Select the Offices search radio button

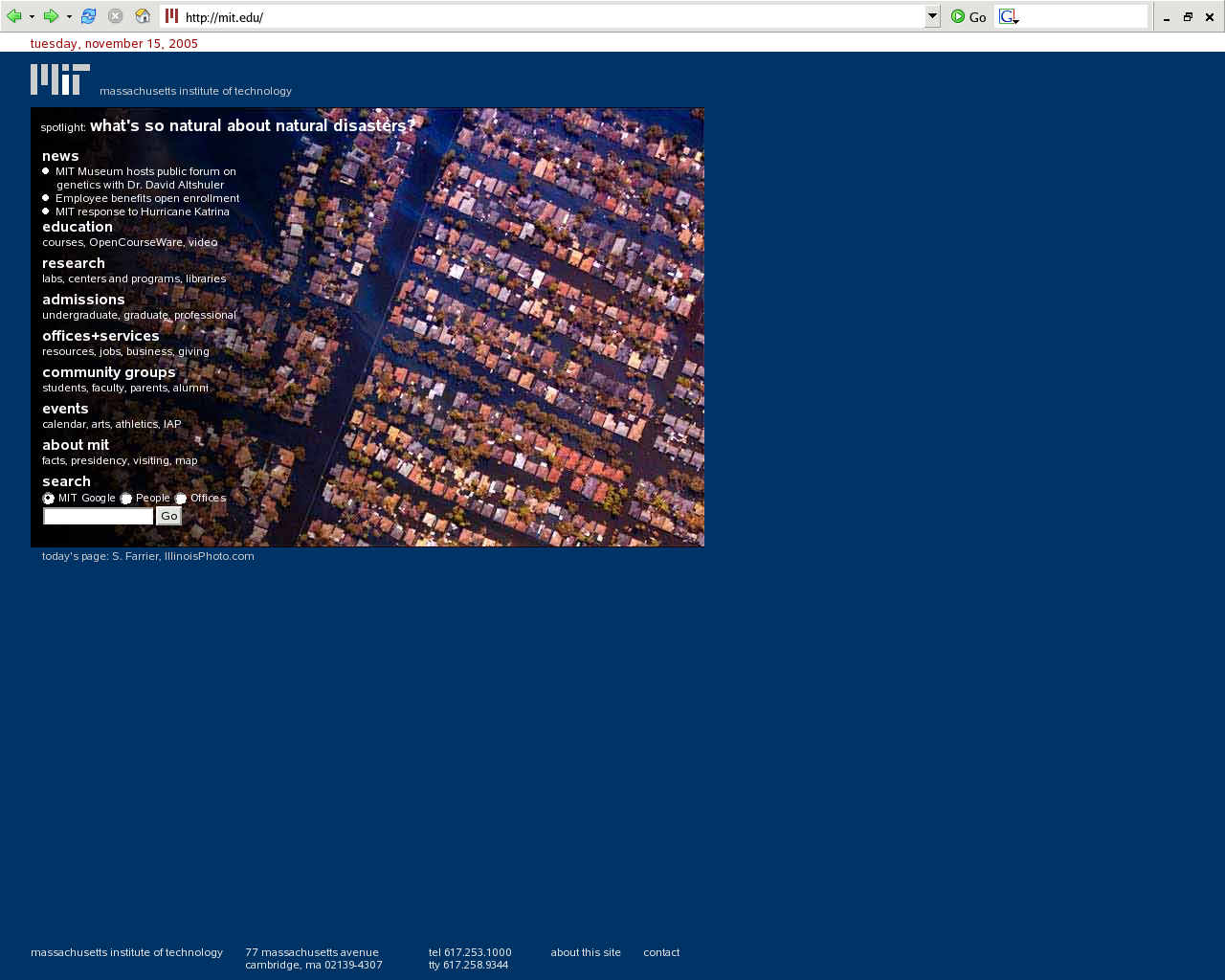click(181, 499)
